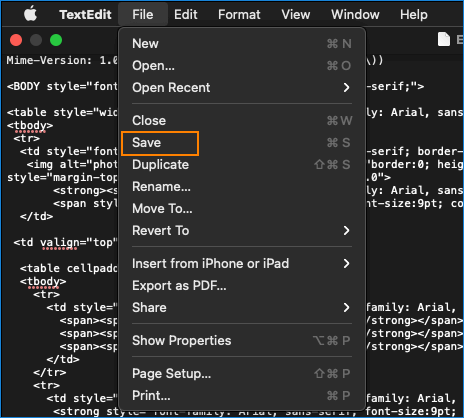Choose Print… in the File menu

point(242,396)
